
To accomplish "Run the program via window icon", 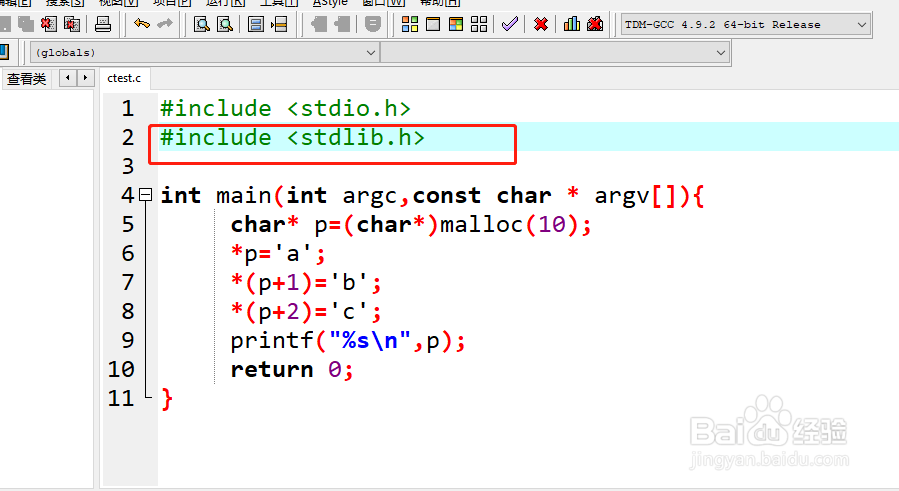I will pos(433,24).
